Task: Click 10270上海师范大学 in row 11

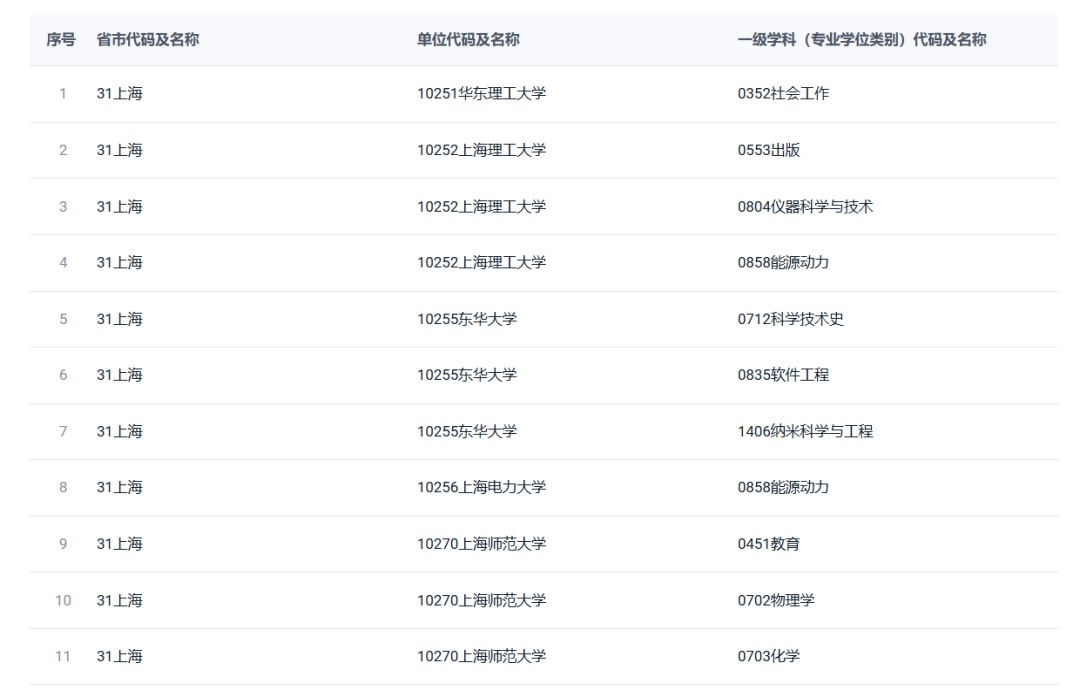Action: 481,656
